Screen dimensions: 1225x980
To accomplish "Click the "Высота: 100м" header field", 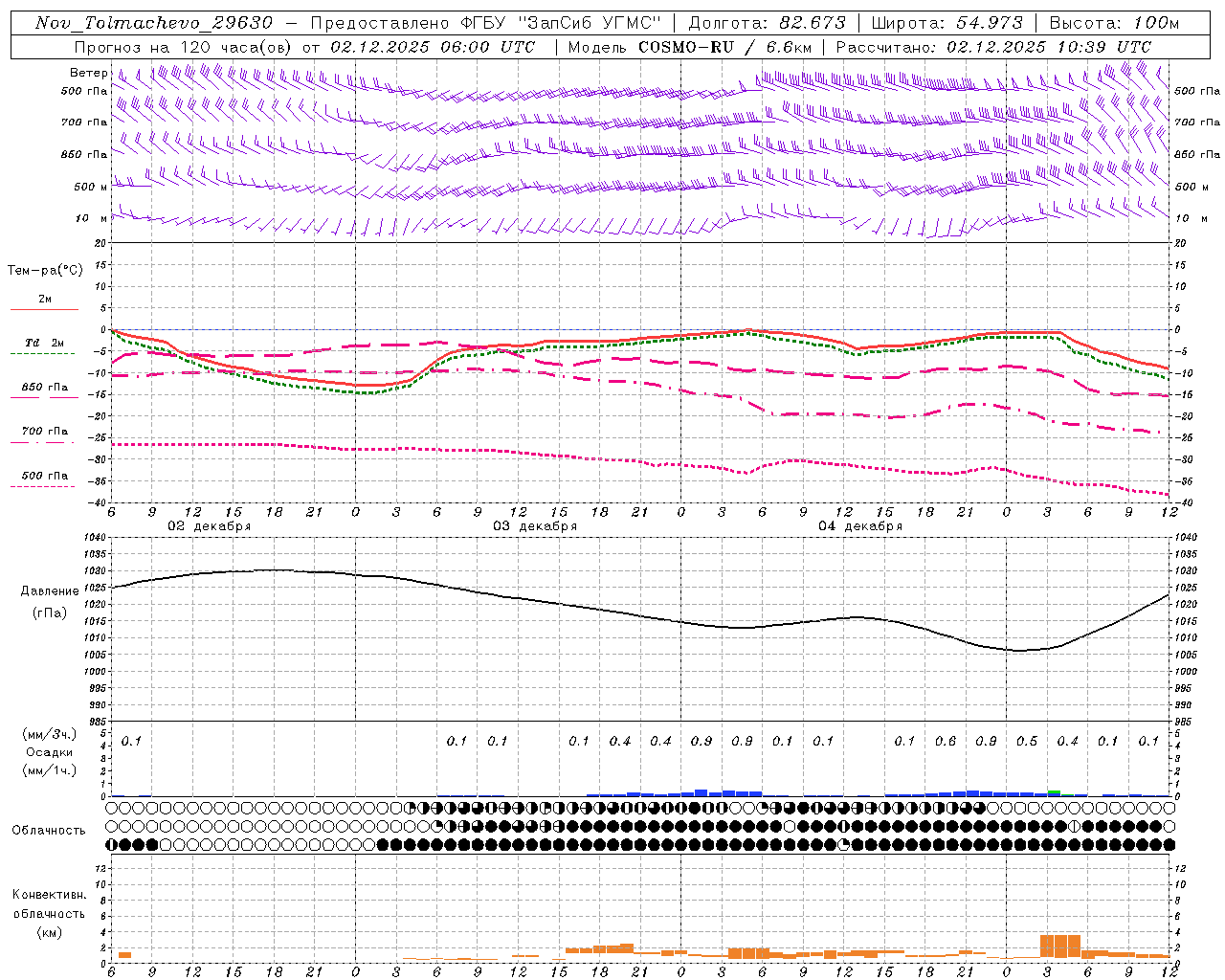I will tap(1114, 23).
